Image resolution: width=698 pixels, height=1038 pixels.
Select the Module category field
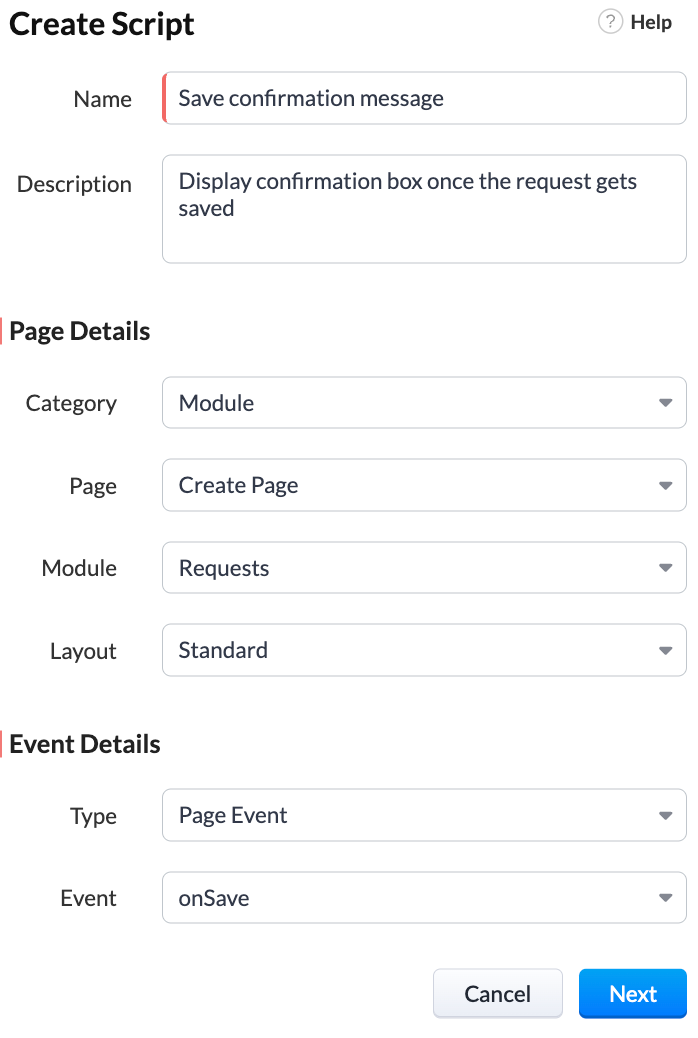[x=400, y=402]
